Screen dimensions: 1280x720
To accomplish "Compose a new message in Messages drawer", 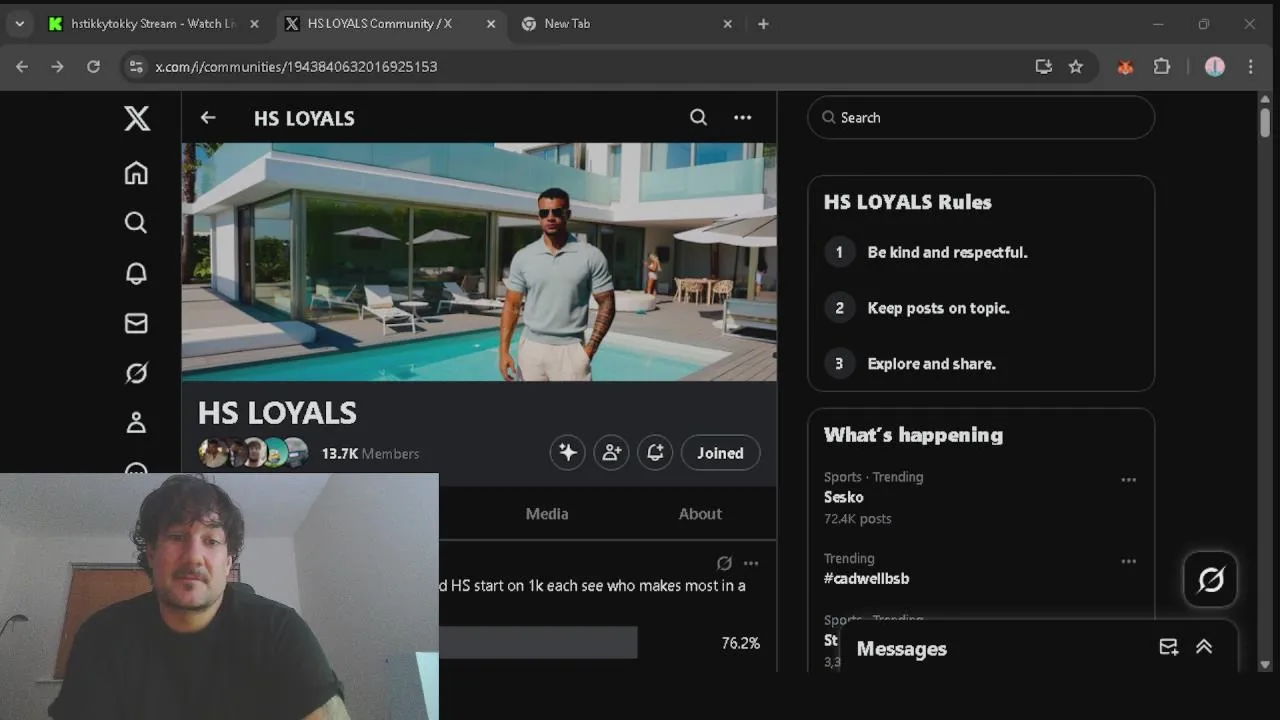I will 1168,647.
